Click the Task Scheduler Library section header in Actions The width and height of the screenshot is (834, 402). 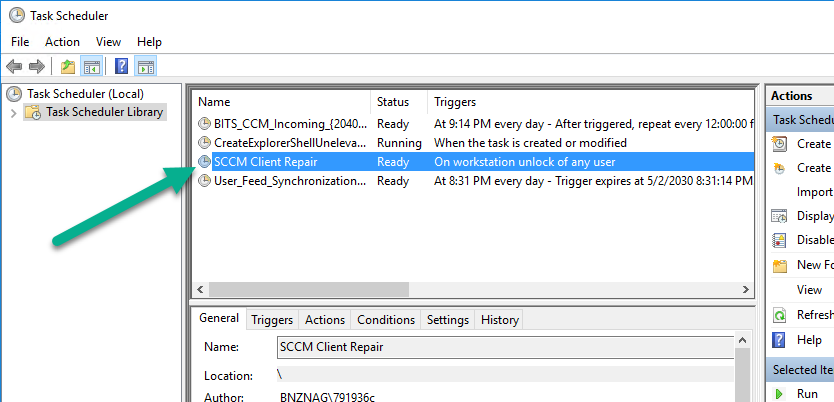click(800, 120)
